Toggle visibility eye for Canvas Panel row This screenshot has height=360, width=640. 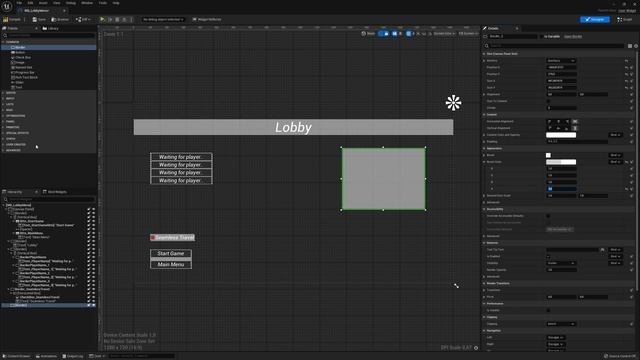click(x=93, y=209)
